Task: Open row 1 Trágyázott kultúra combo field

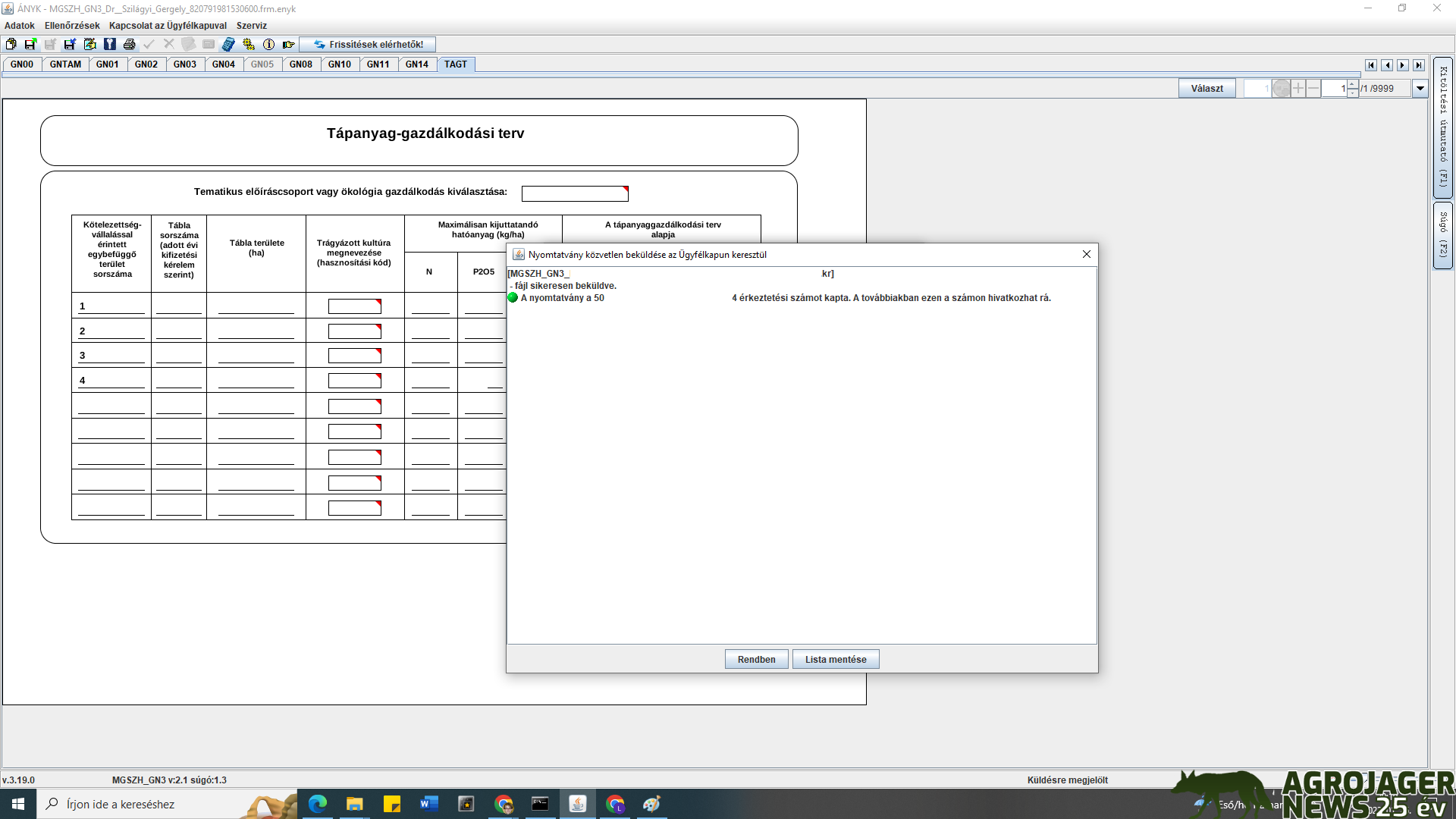Action: pos(354,306)
